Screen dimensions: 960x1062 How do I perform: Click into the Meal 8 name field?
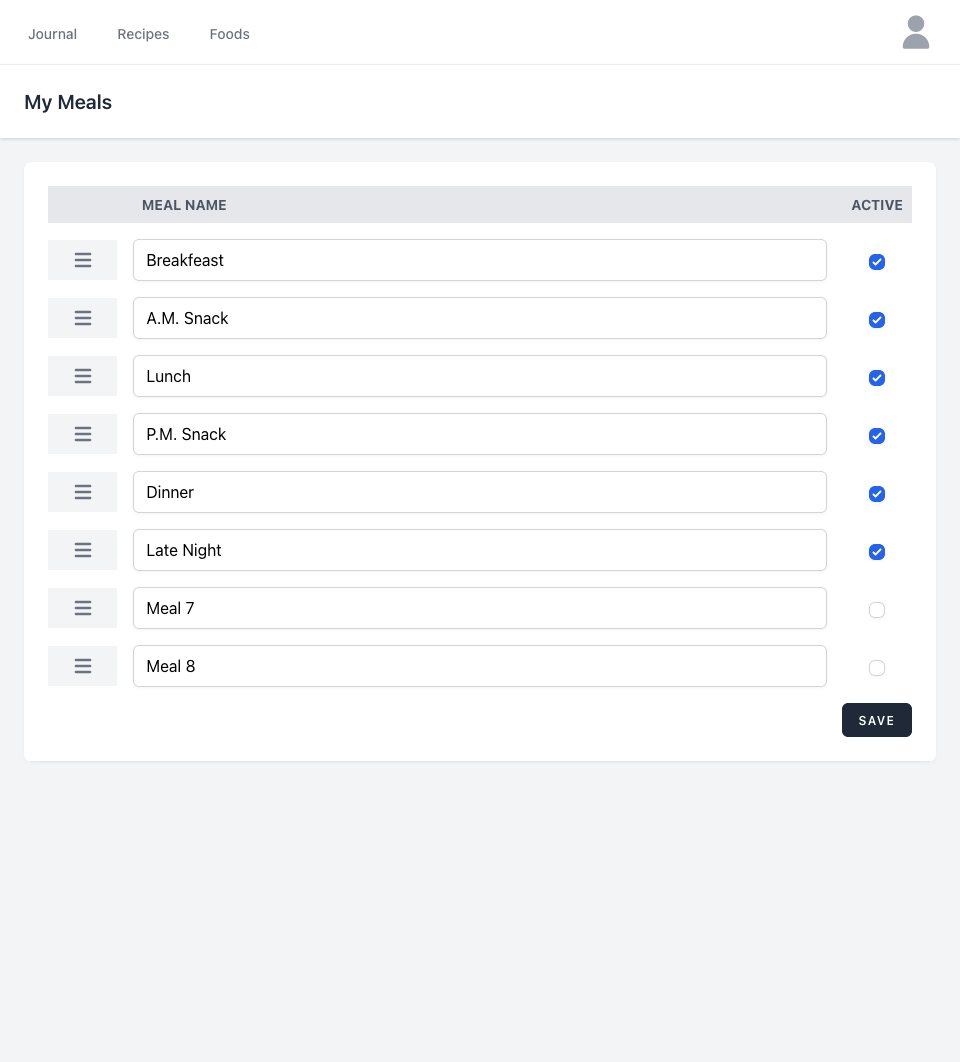pyautogui.click(x=479, y=666)
